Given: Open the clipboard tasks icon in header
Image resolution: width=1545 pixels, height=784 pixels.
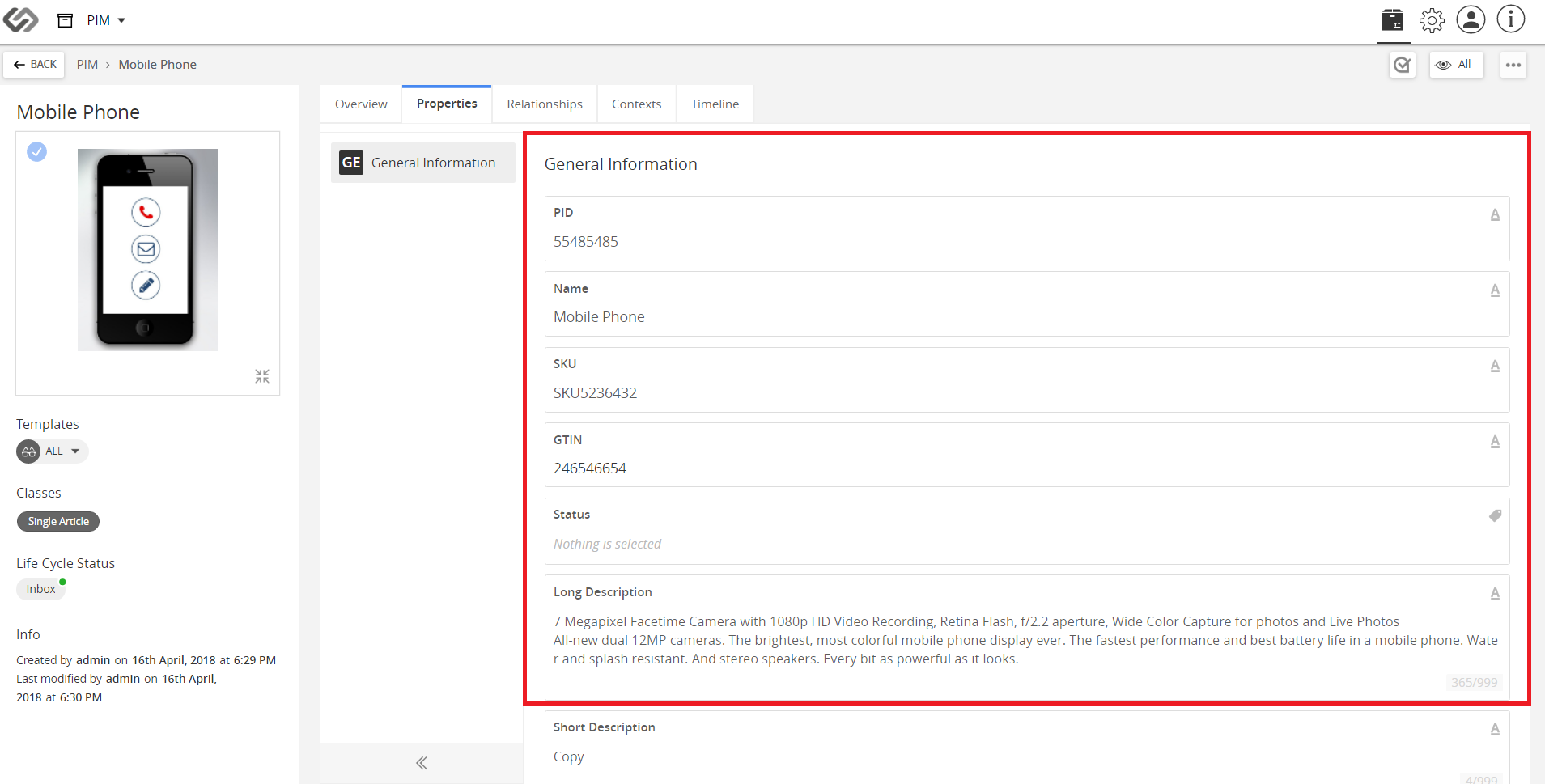Looking at the screenshot, I should coord(1392,20).
